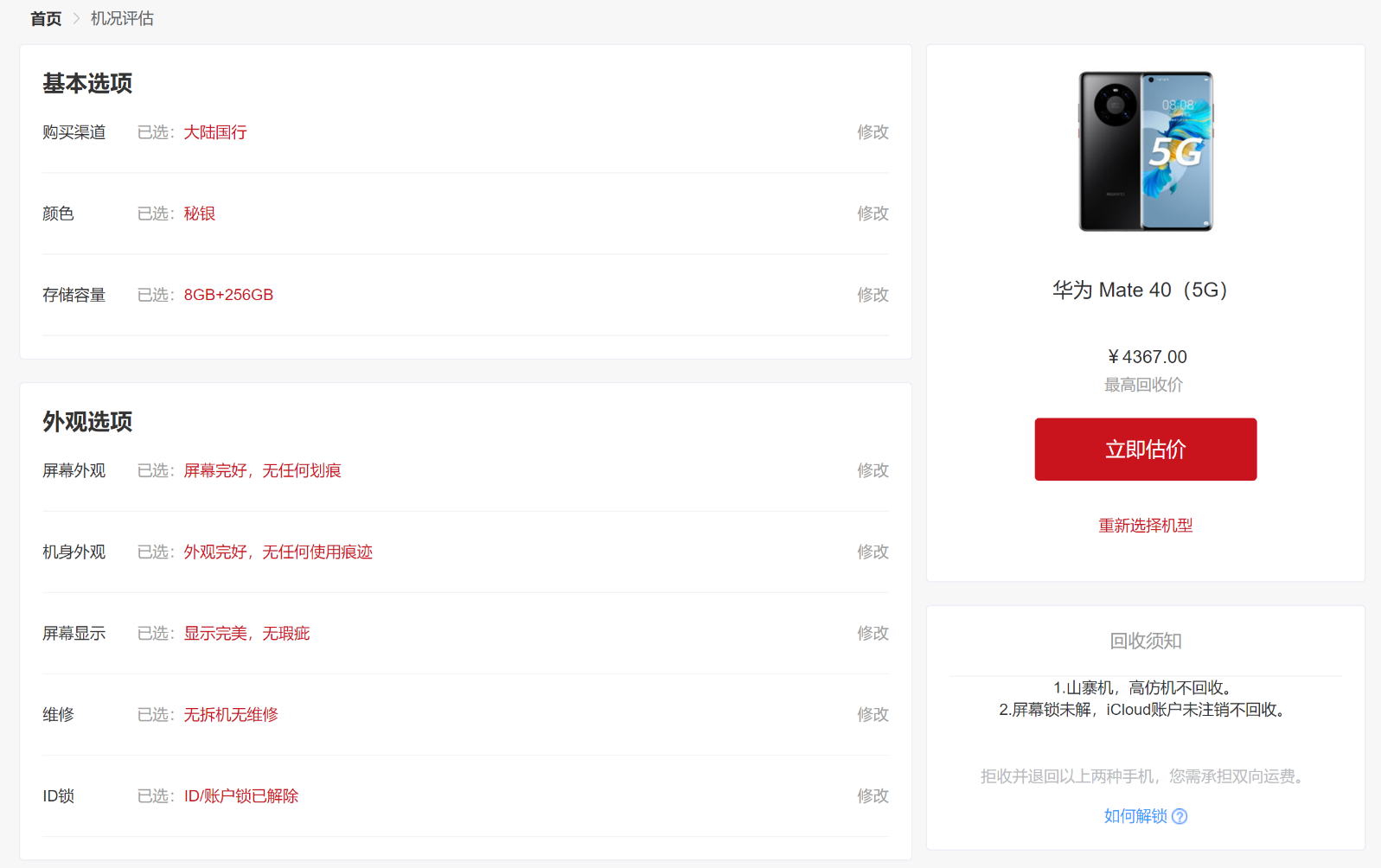The width and height of the screenshot is (1381, 868).
Task: Click ID/账户锁已解除 value
Action: tap(241, 795)
